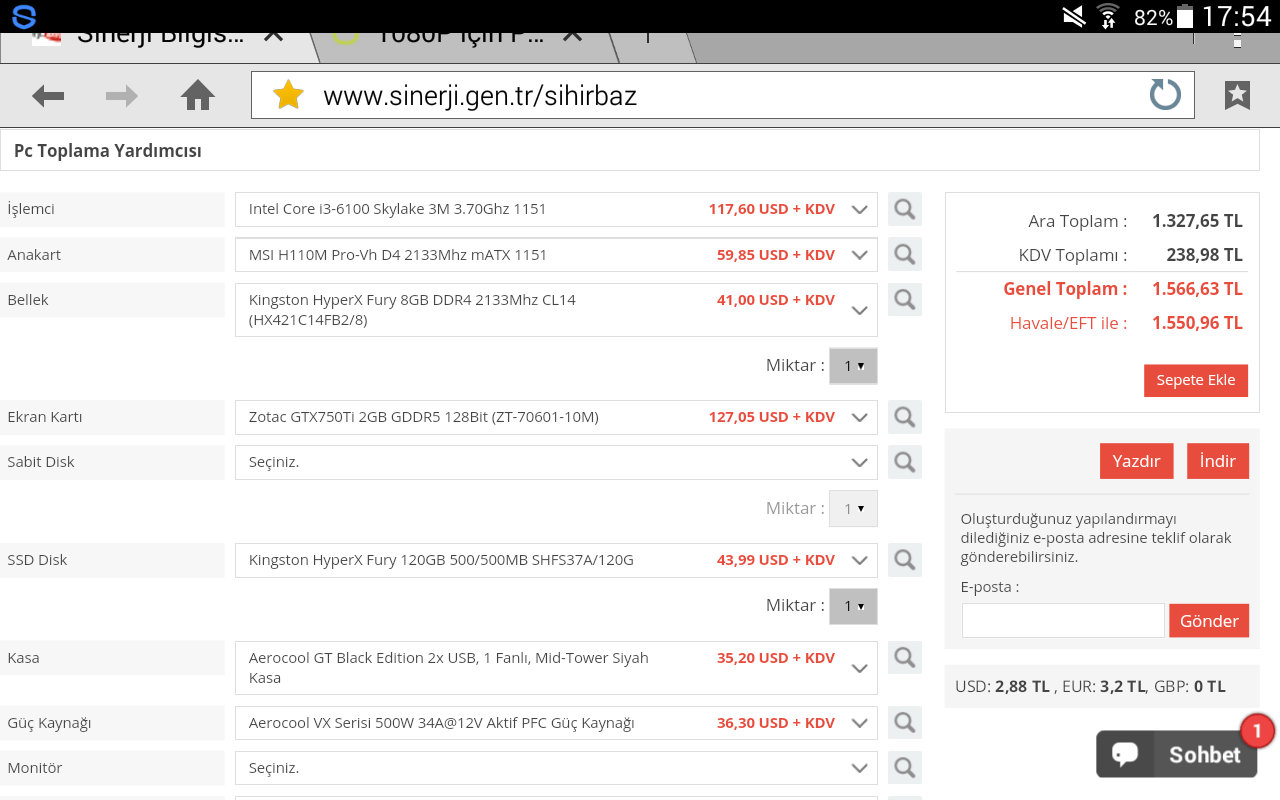Open the Kasa dropdown with Aerocool GT
The height and width of the screenshot is (800, 1280).
pyautogui.click(x=556, y=668)
